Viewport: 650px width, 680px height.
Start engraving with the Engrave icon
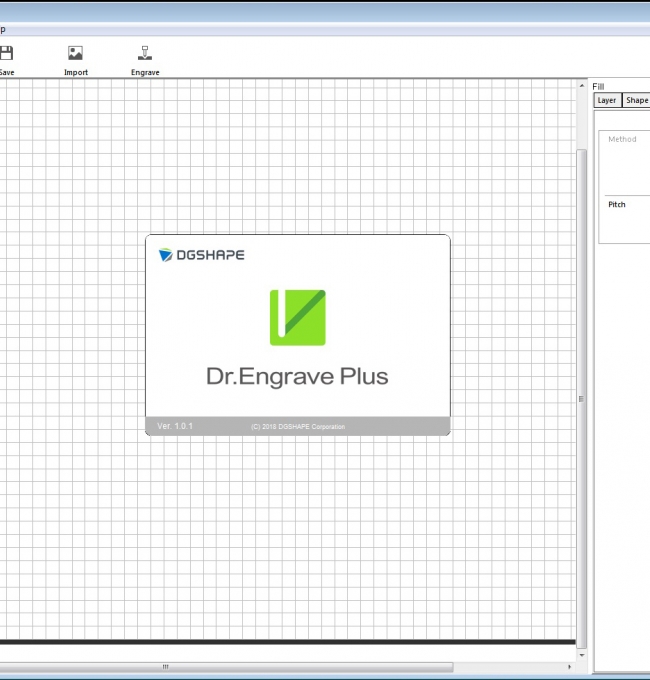click(x=145, y=60)
